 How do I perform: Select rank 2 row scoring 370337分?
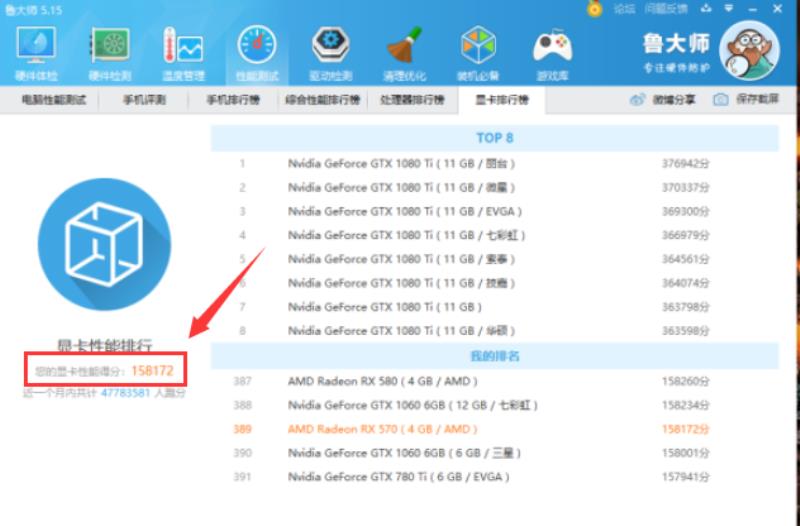(x=494, y=188)
